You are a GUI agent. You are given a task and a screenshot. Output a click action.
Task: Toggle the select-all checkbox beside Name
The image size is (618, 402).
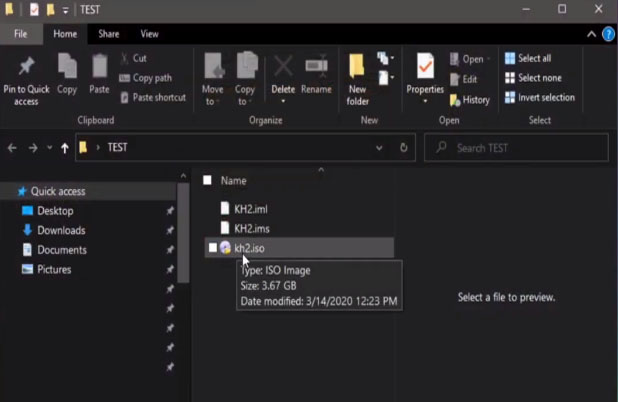(207, 181)
